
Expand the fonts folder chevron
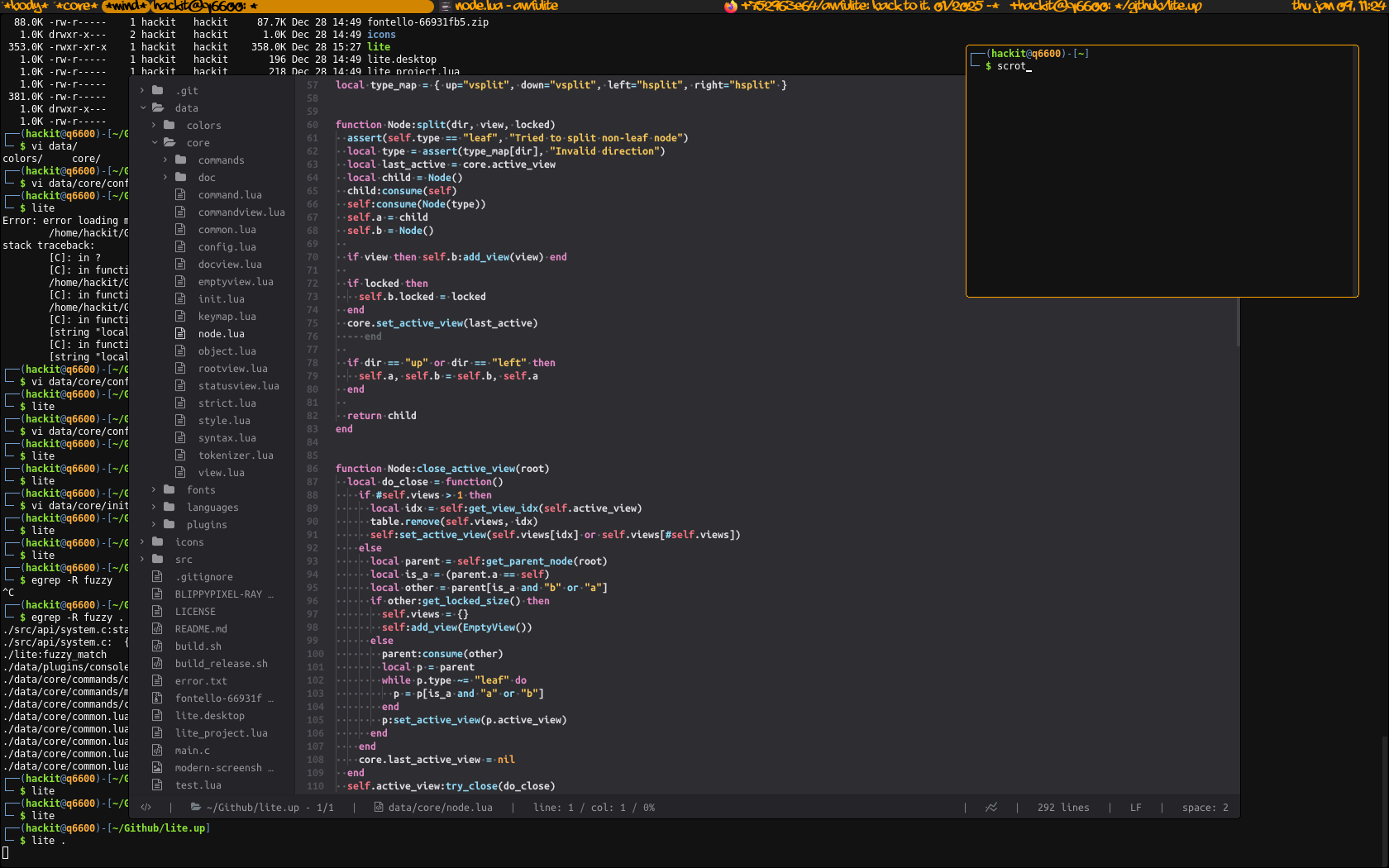154,490
